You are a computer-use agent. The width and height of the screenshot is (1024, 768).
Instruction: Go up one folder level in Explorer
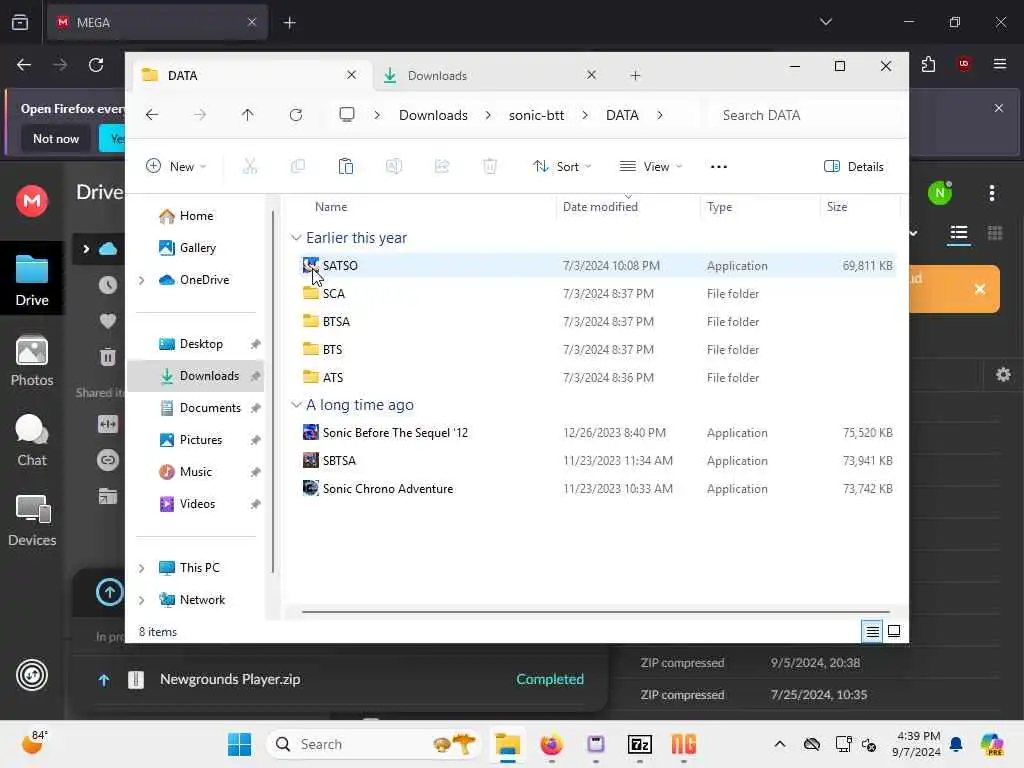[x=248, y=115]
